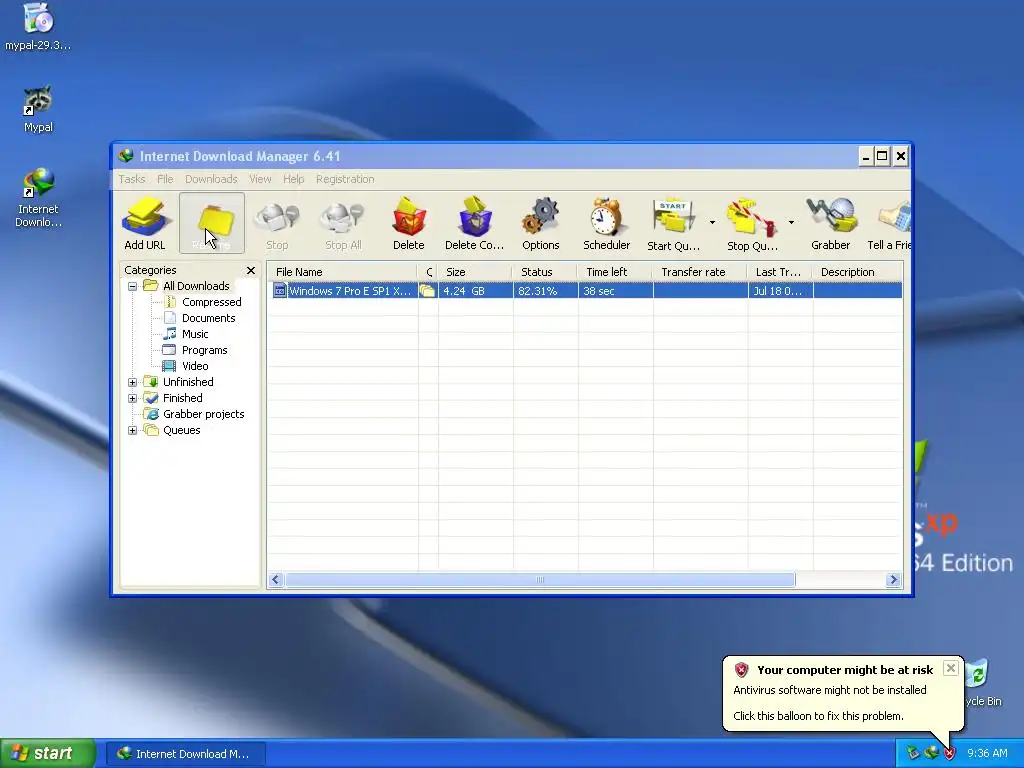Click the horizontal scrollbar right arrow

pos(893,580)
